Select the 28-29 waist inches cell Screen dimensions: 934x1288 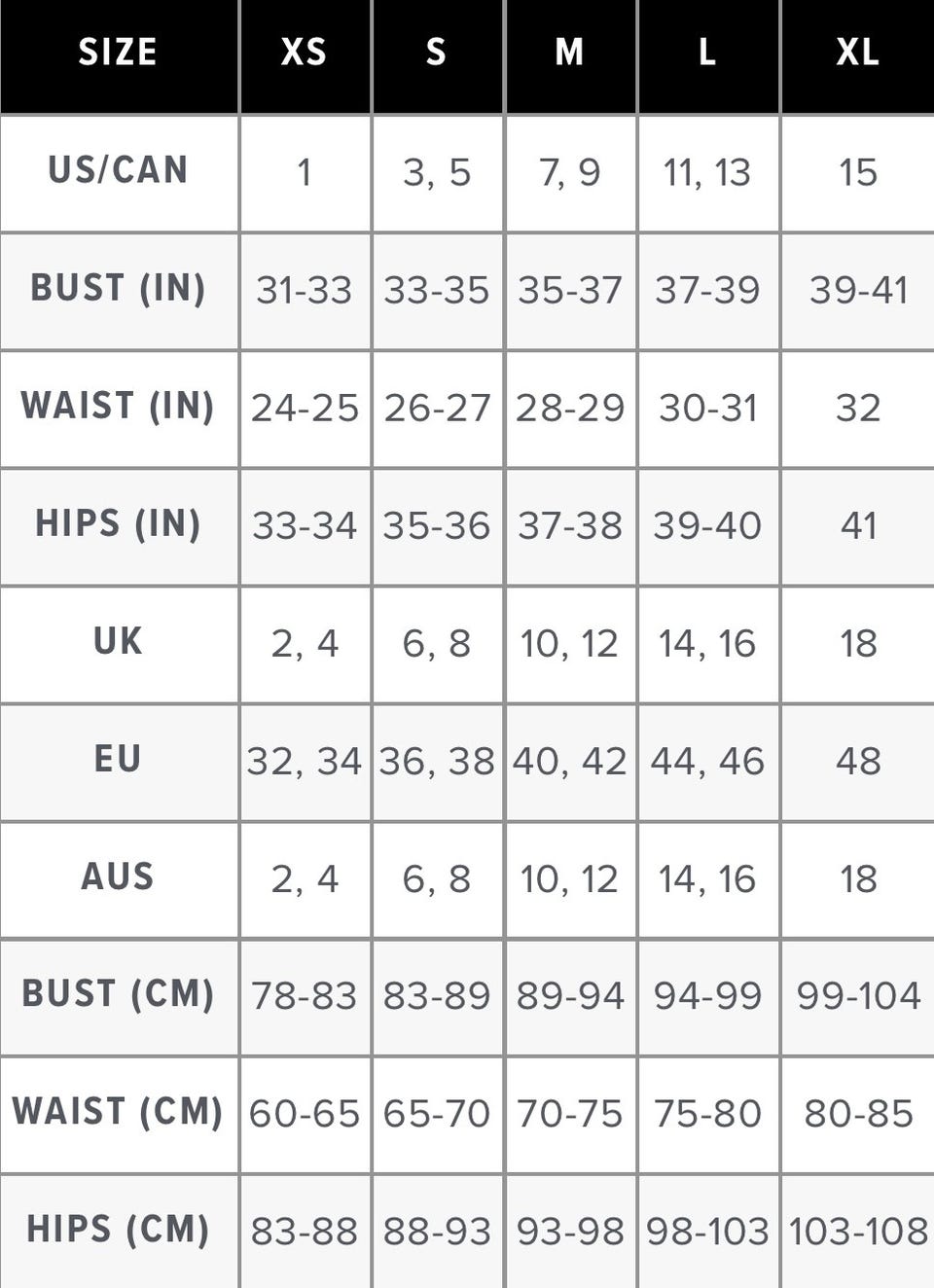[570, 408]
